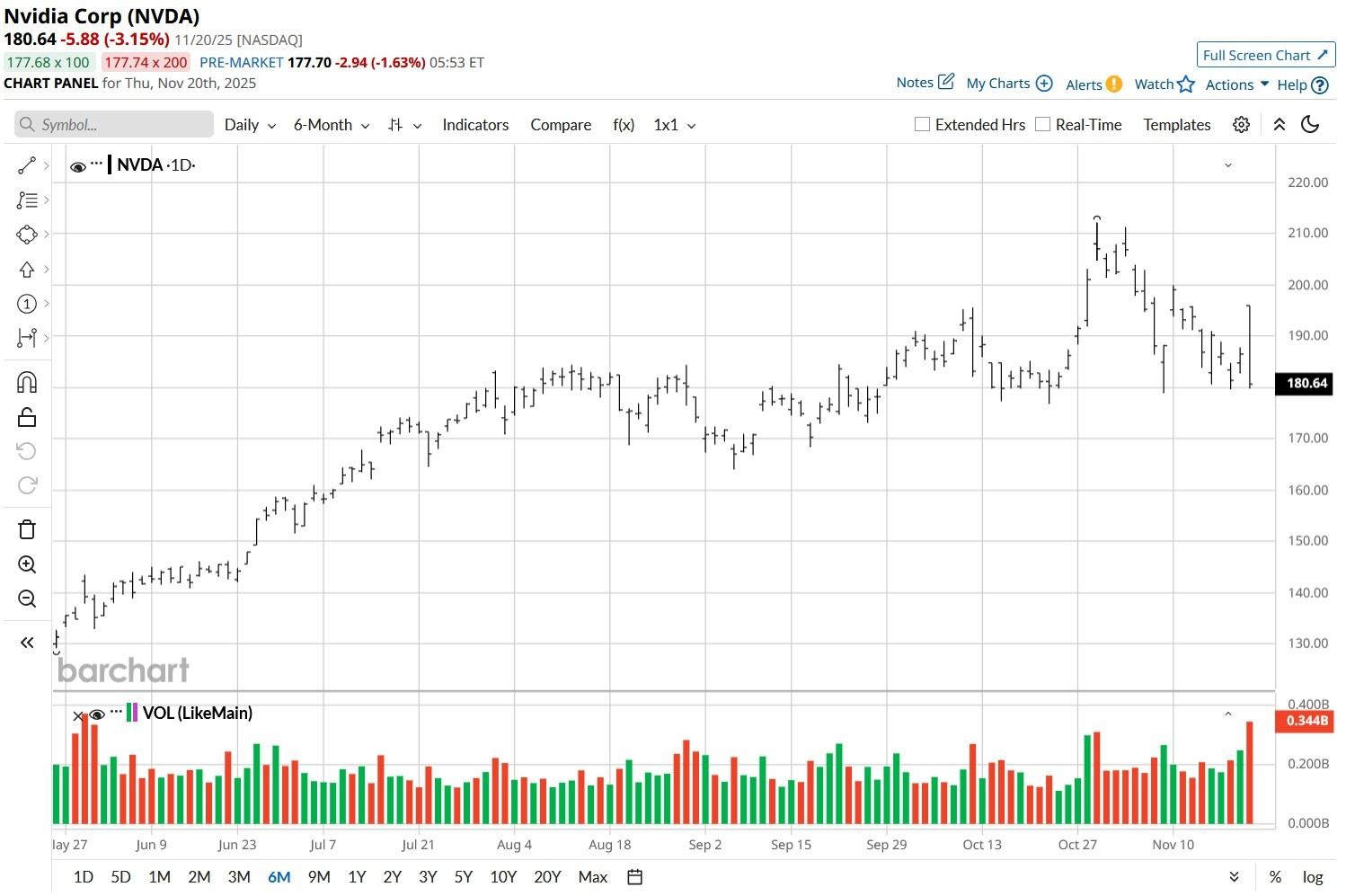Remove the VOL indicator pane

click(x=78, y=715)
